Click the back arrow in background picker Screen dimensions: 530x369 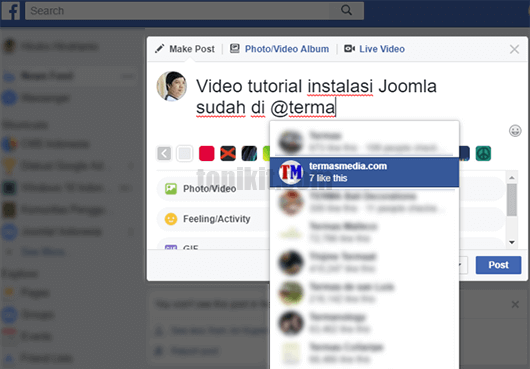point(164,154)
